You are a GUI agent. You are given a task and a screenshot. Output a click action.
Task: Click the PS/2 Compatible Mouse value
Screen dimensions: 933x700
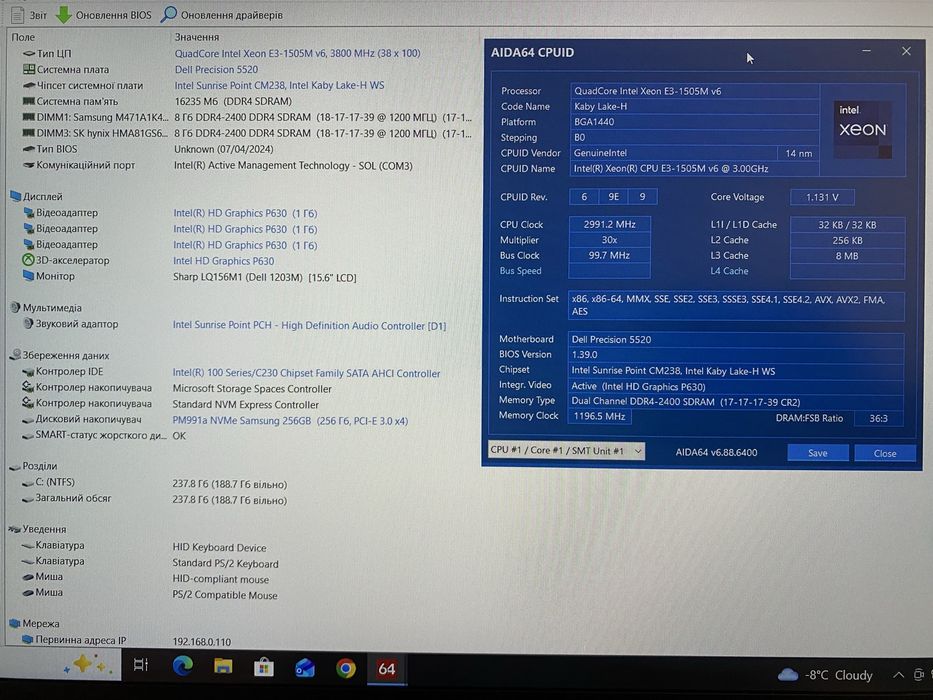(225, 595)
